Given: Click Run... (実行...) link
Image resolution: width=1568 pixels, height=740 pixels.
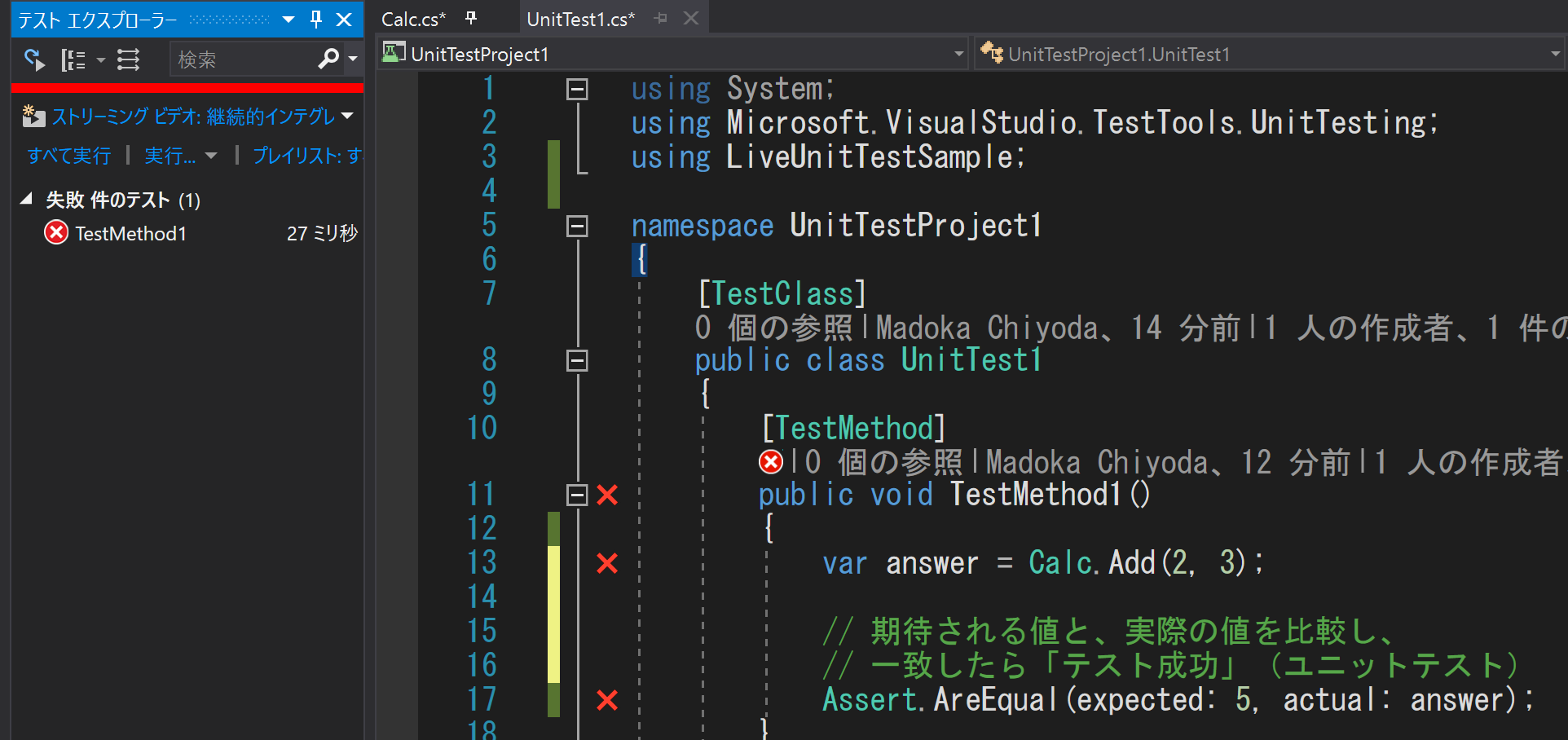Looking at the screenshot, I should pyautogui.click(x=170, y=156).
